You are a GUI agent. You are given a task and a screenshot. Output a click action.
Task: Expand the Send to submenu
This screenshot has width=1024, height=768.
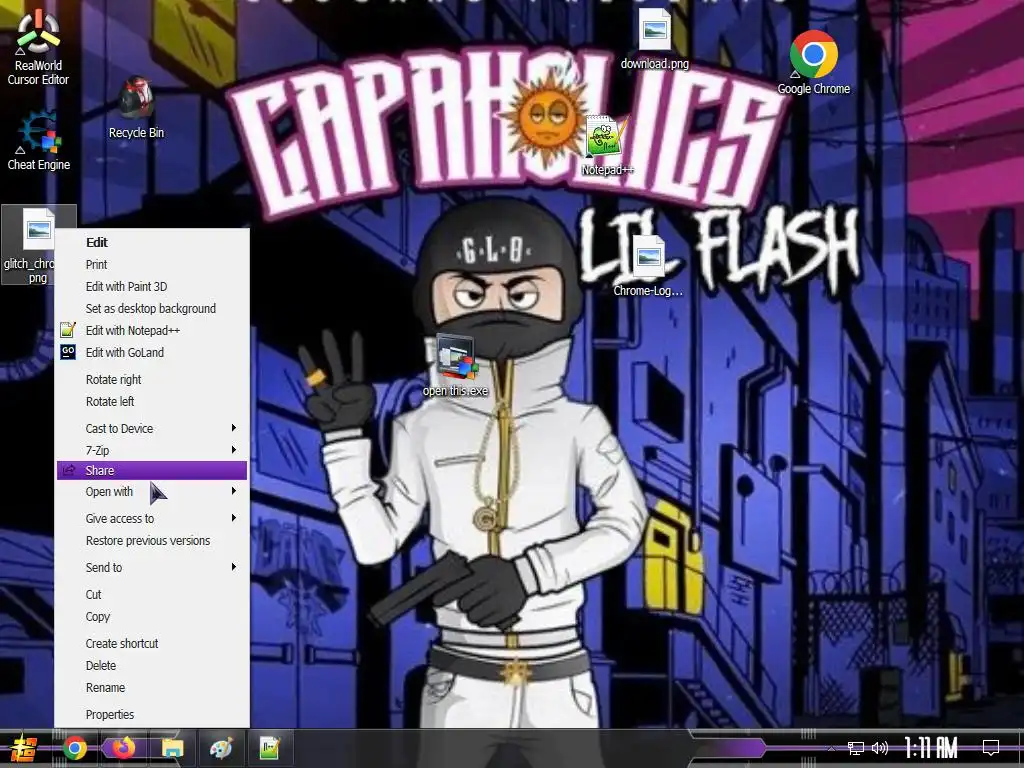[152, 568]
